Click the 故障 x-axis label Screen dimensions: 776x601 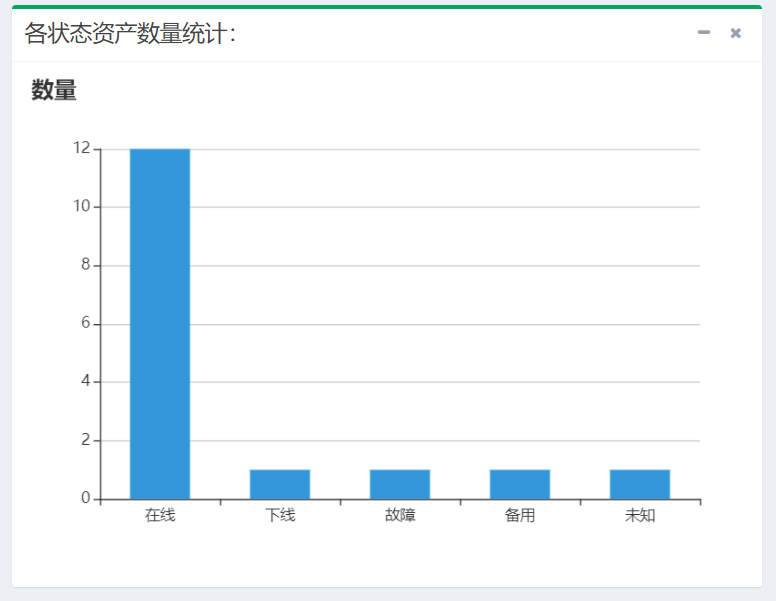coord(400,516)
